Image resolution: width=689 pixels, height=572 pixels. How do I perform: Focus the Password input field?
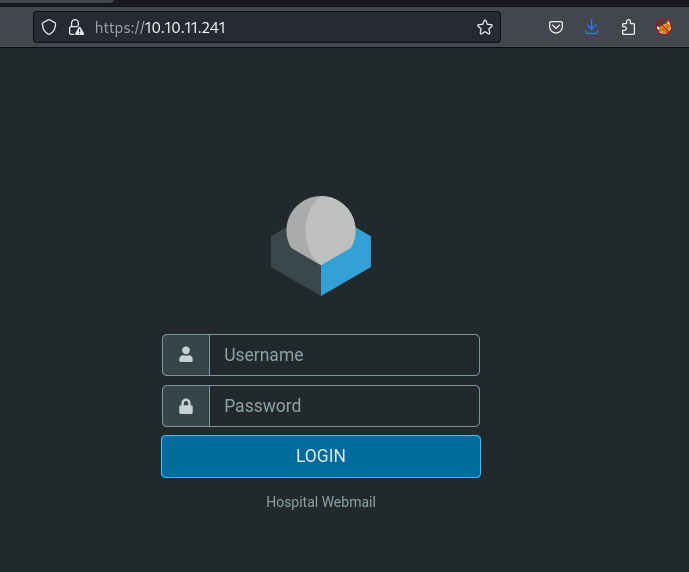344,406
